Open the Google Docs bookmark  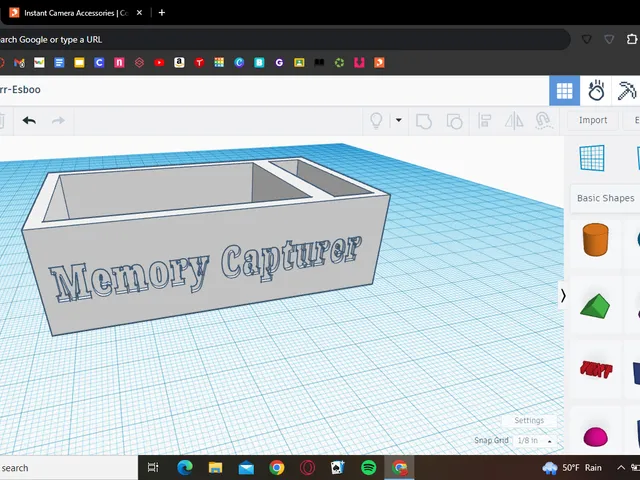pos(59,62)
